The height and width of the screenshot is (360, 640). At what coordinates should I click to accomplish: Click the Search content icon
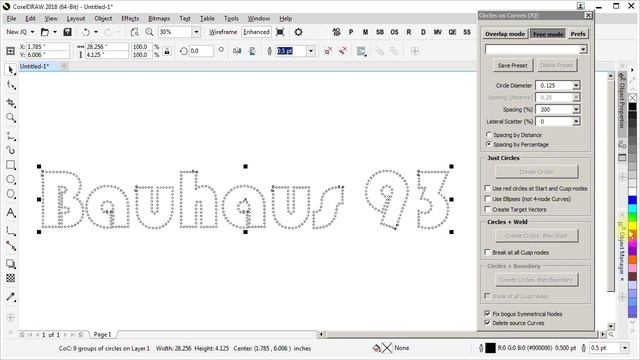click(134, 32)
